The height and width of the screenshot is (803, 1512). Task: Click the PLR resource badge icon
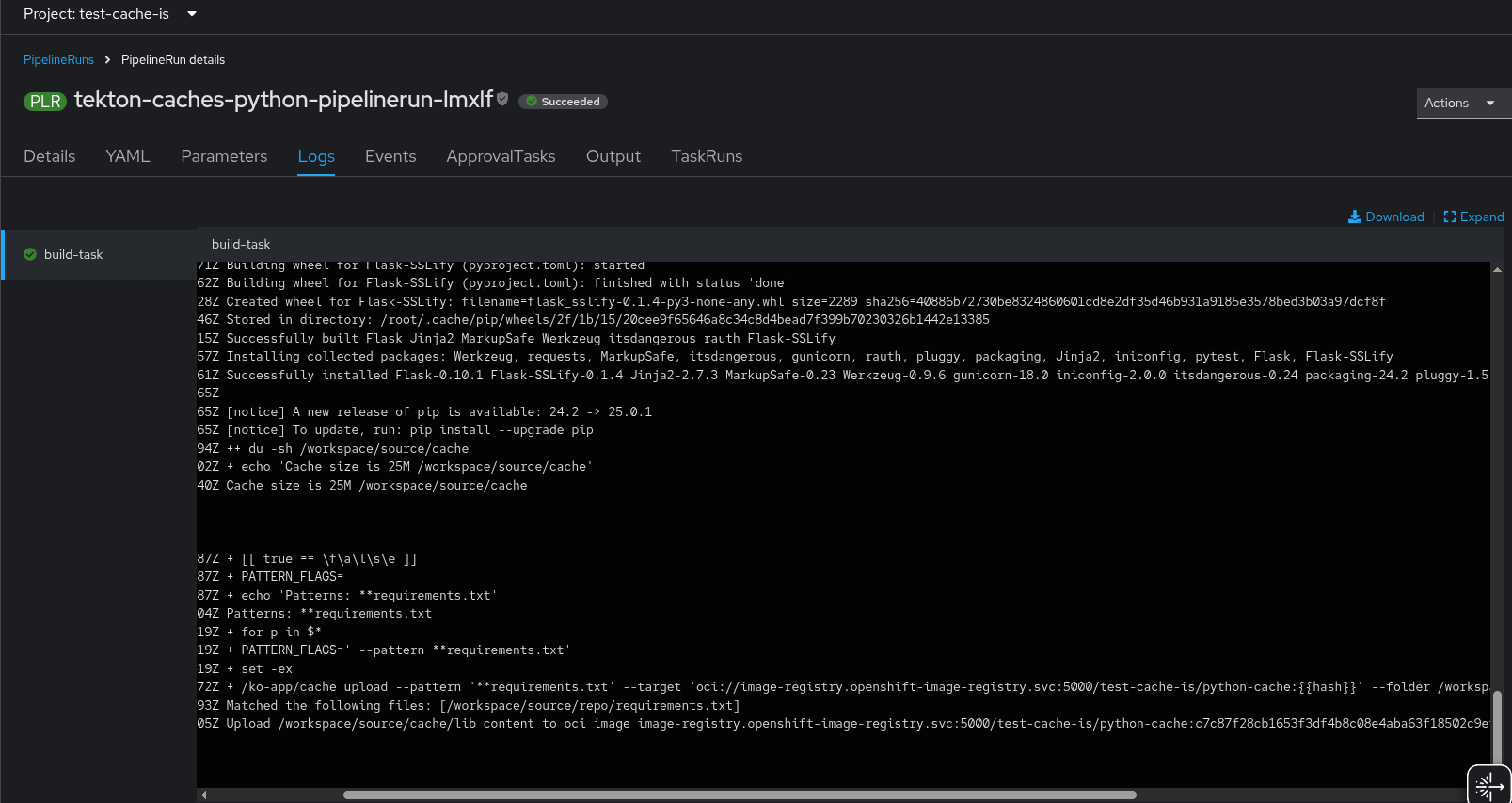(44, 102)
